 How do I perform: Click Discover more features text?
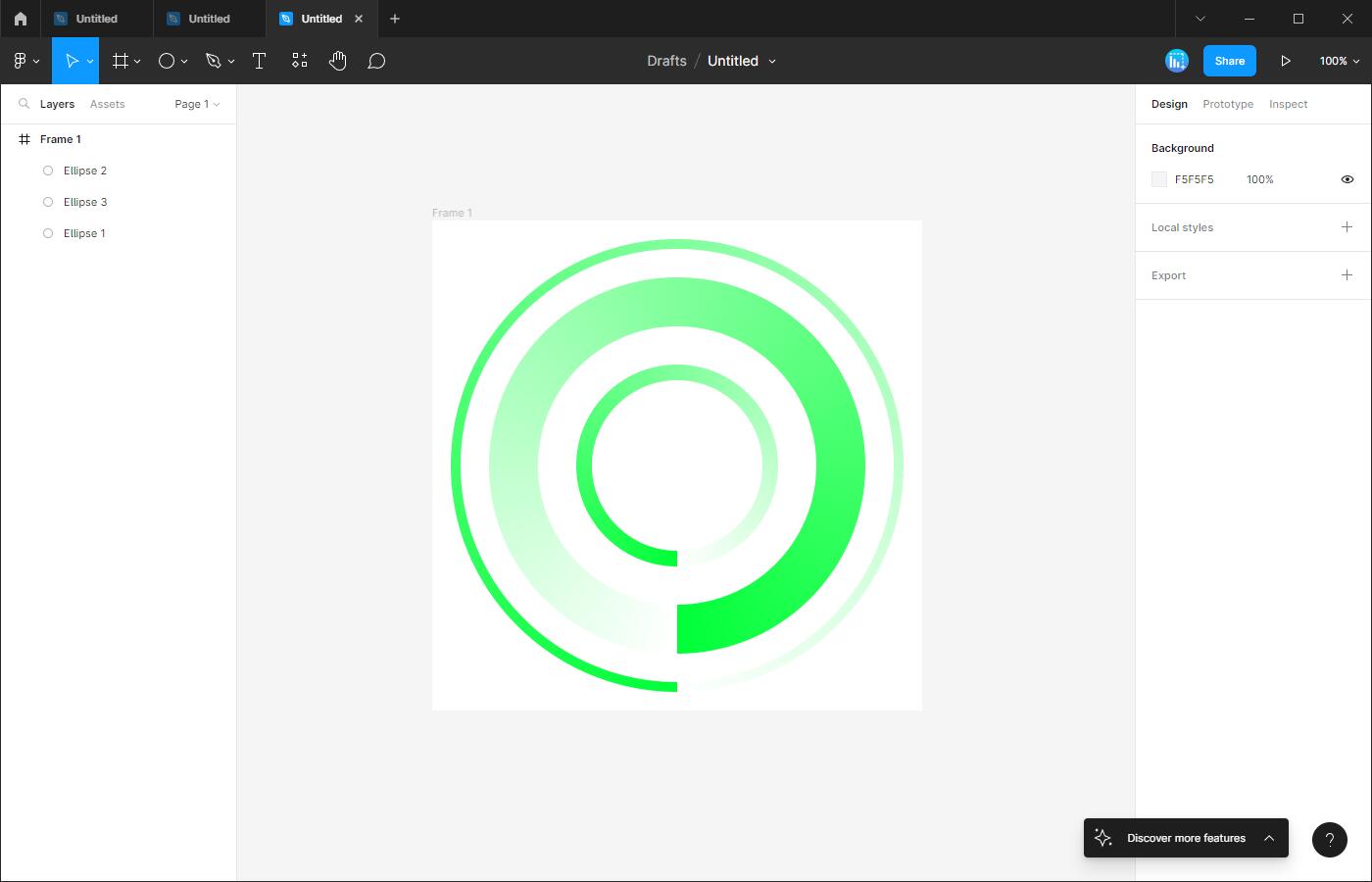click(1187, 838)
